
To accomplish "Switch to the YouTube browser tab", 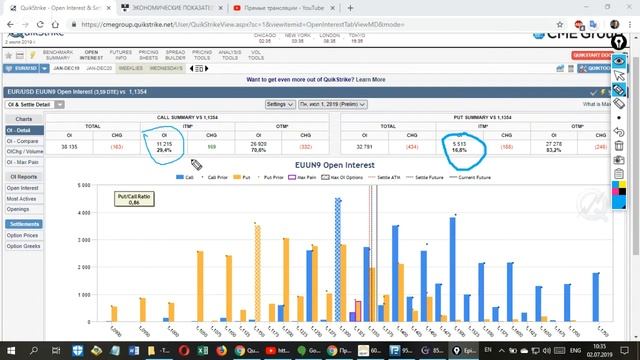I will [284, 8].
